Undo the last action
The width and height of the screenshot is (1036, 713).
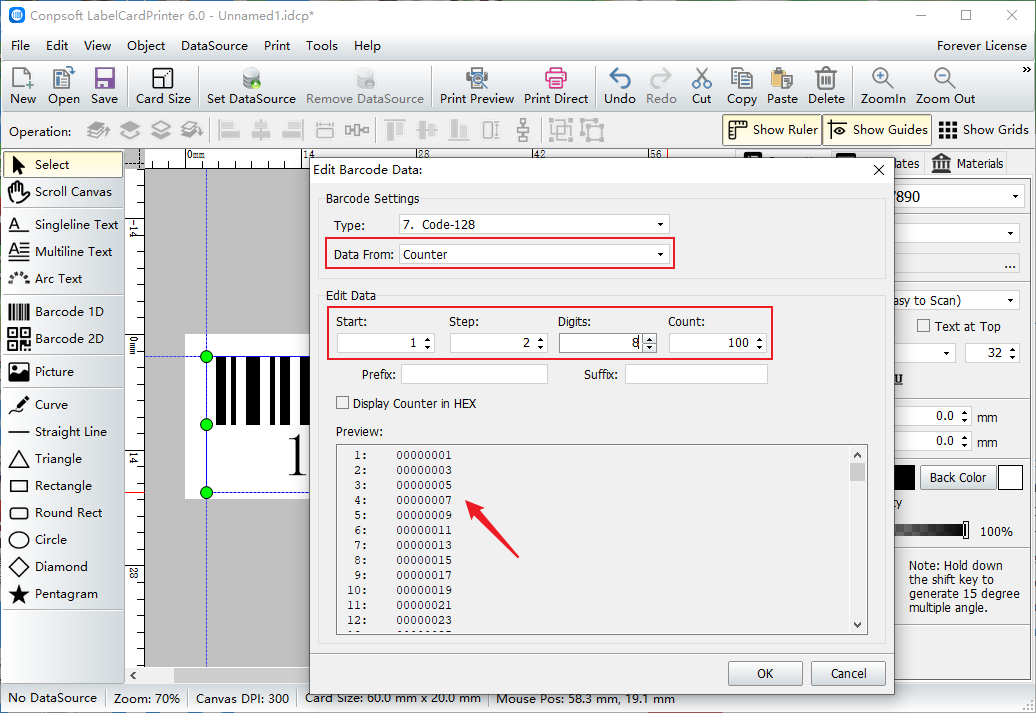(x=620, y=86)
